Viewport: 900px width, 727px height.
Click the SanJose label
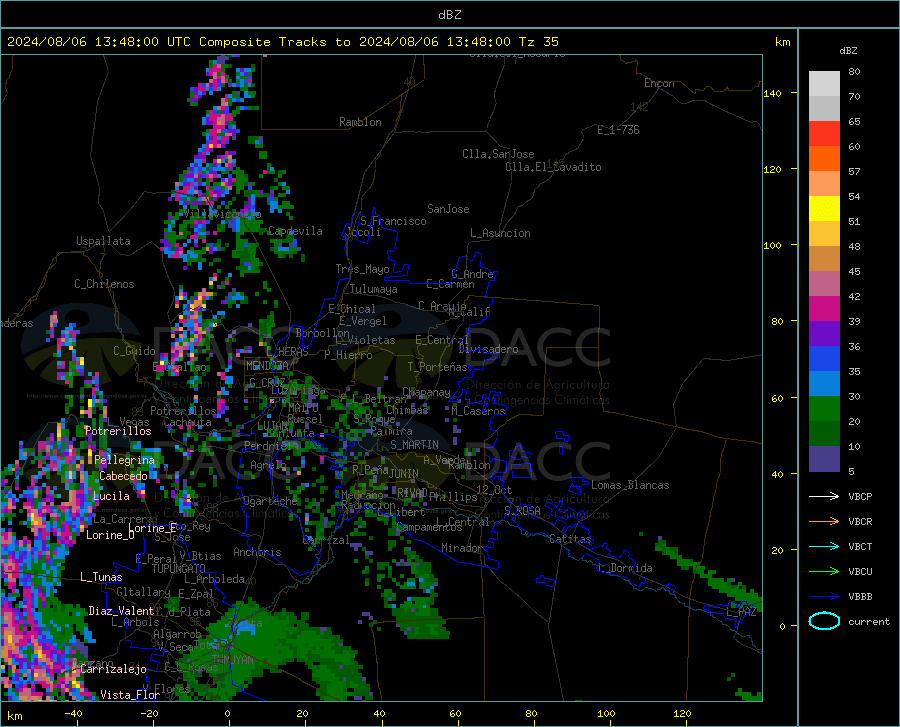448,209
